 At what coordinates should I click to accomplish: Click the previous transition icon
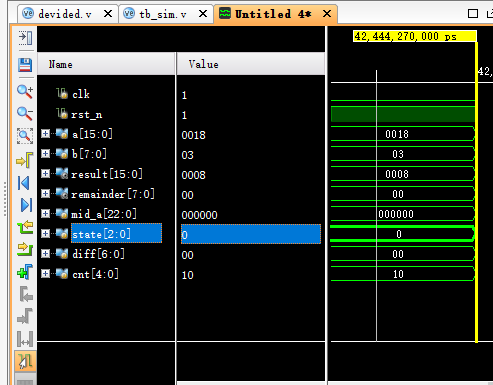[x=25, y=227]
